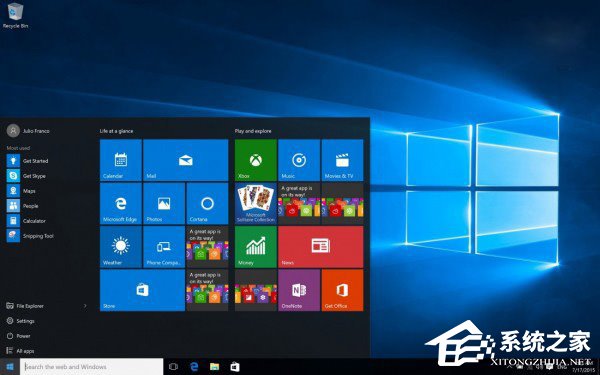Open File Explorer in Start menu
Screen dimensions: 600x375
25,306
